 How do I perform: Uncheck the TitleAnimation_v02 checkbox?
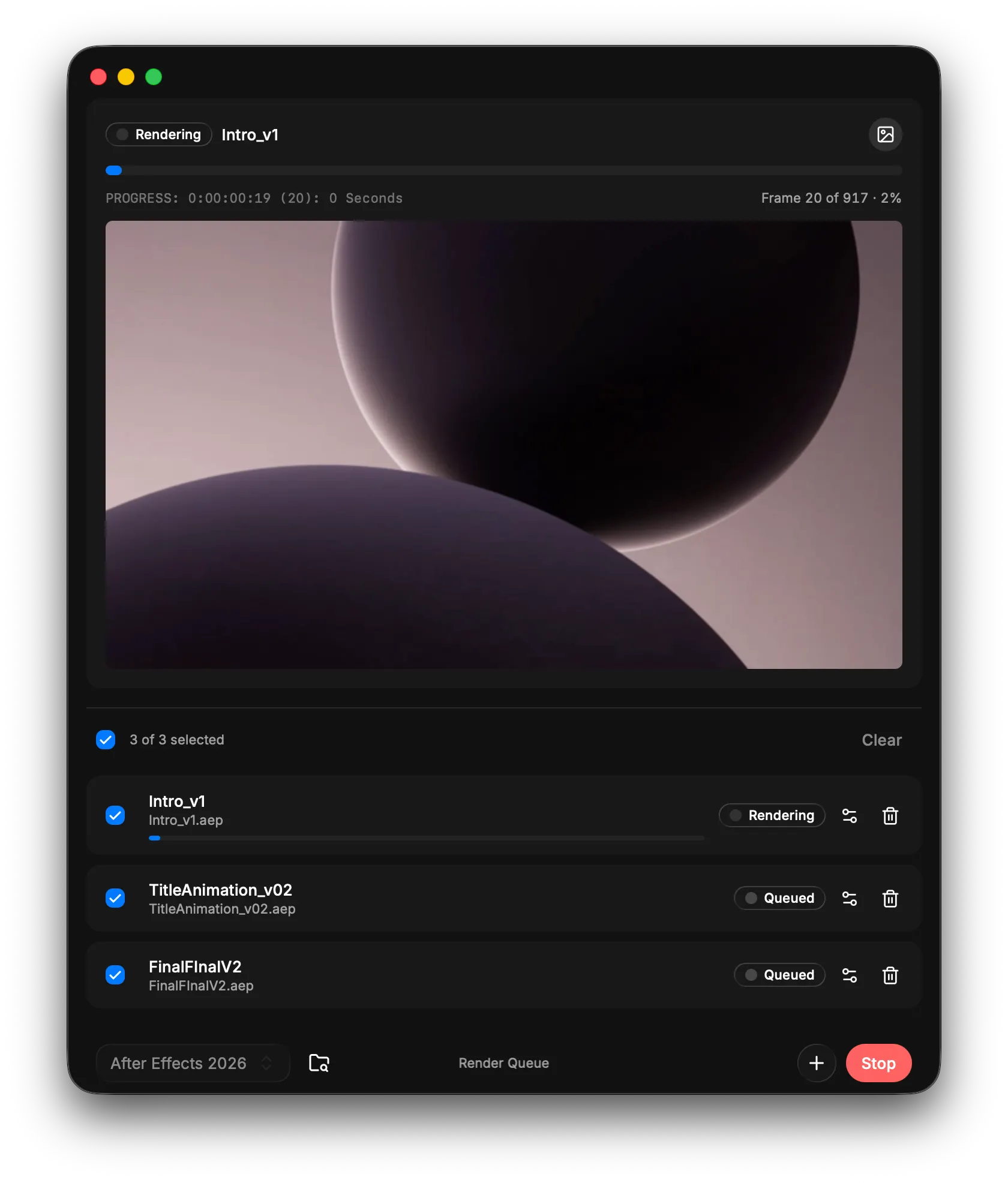coord(115,898)
